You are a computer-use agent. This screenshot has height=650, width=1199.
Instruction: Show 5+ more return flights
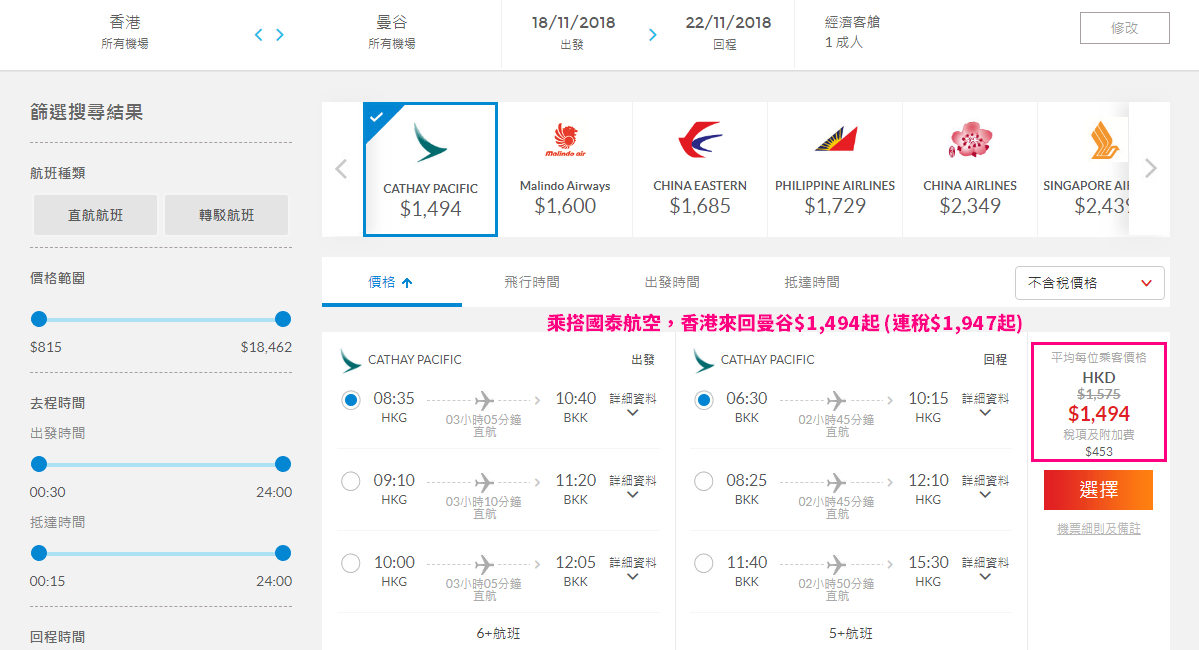click(851, 633)
